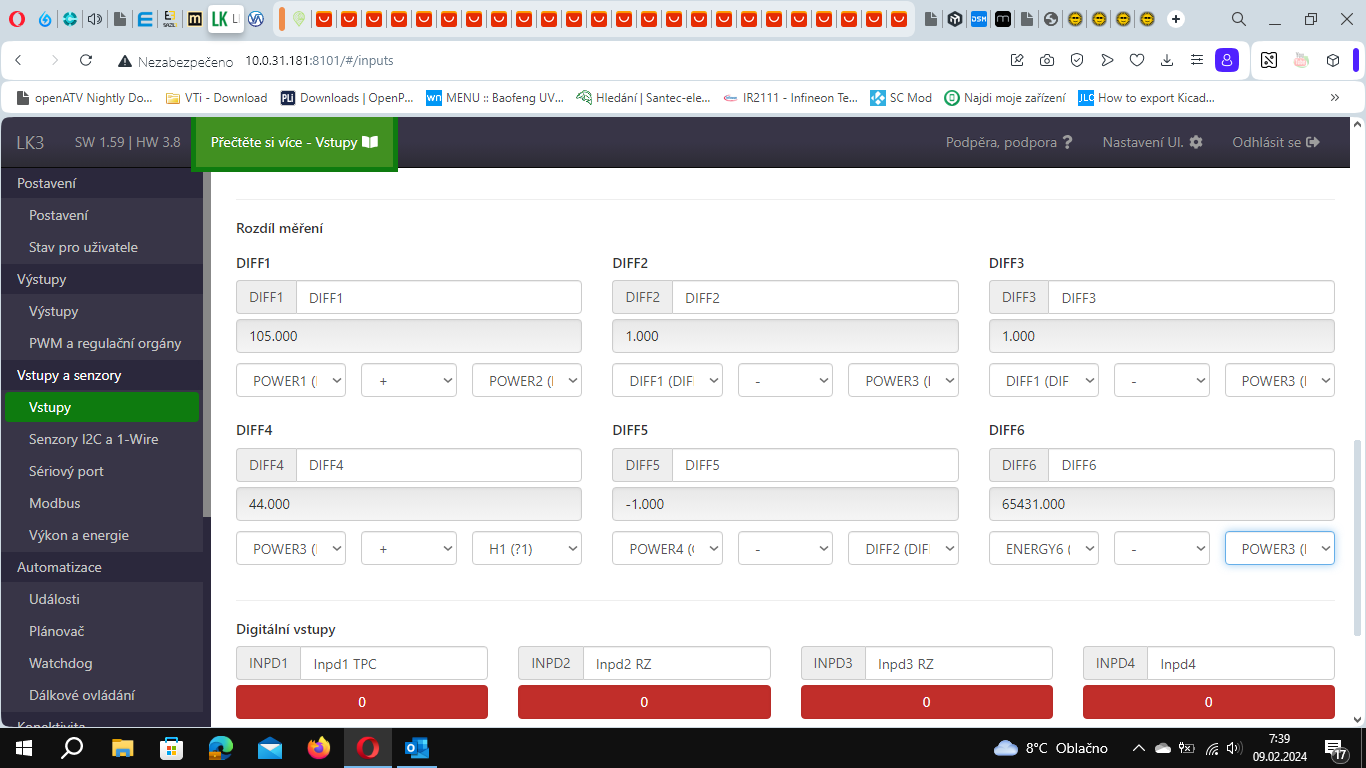The height and width of the screenshot is (768, 1366).
Task: Click the page vertical scrollbar
Action: click(1357, 537)
